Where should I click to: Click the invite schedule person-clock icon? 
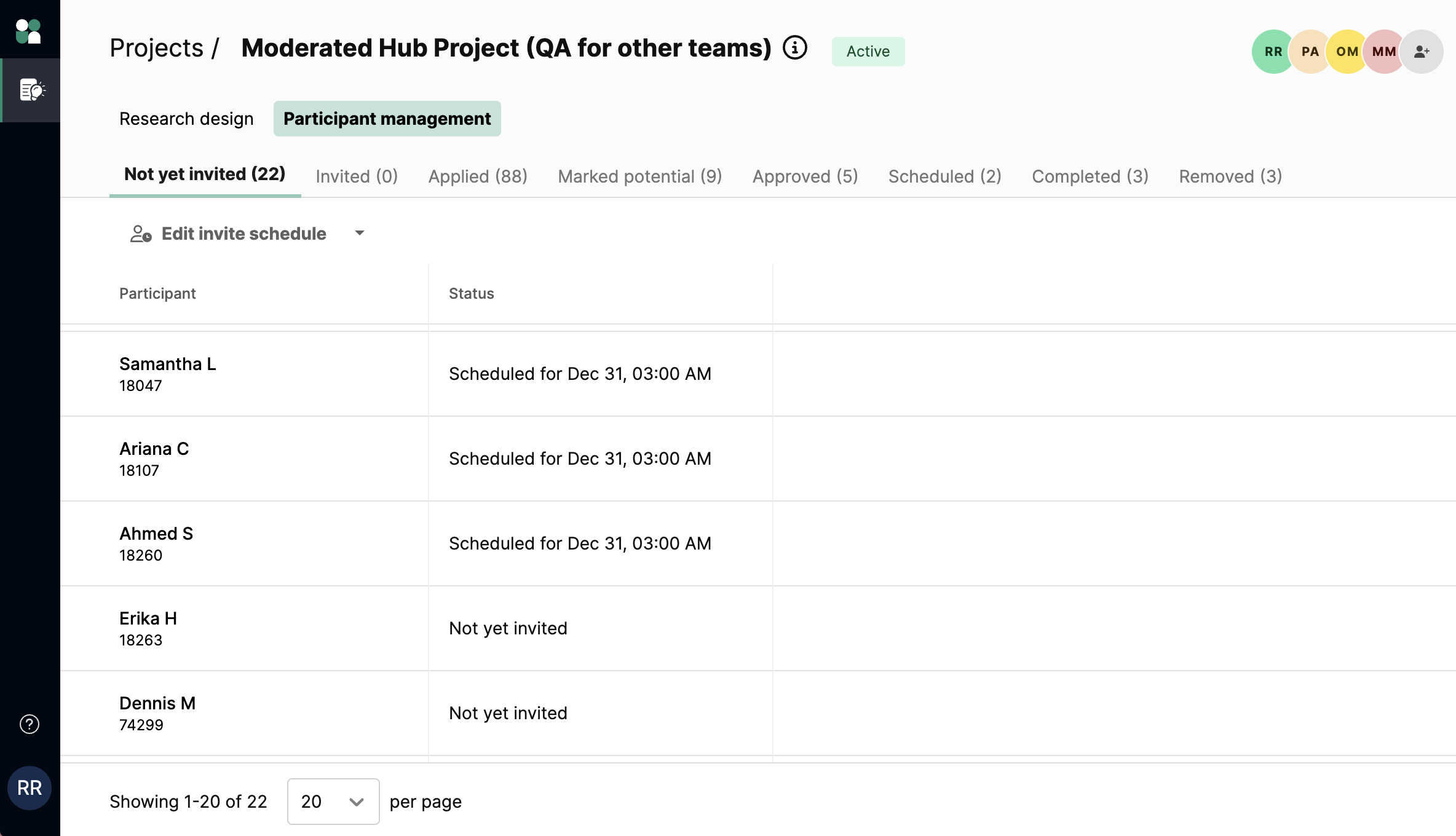(x=141, y=234)
